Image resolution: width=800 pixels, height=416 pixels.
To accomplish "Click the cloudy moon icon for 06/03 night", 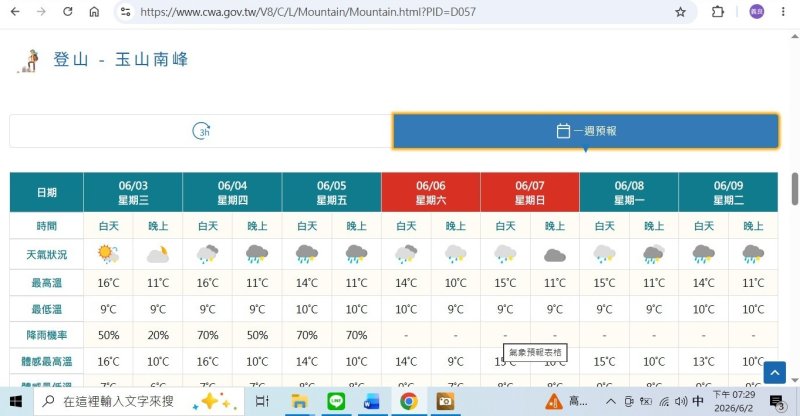I will coord(158,254).
